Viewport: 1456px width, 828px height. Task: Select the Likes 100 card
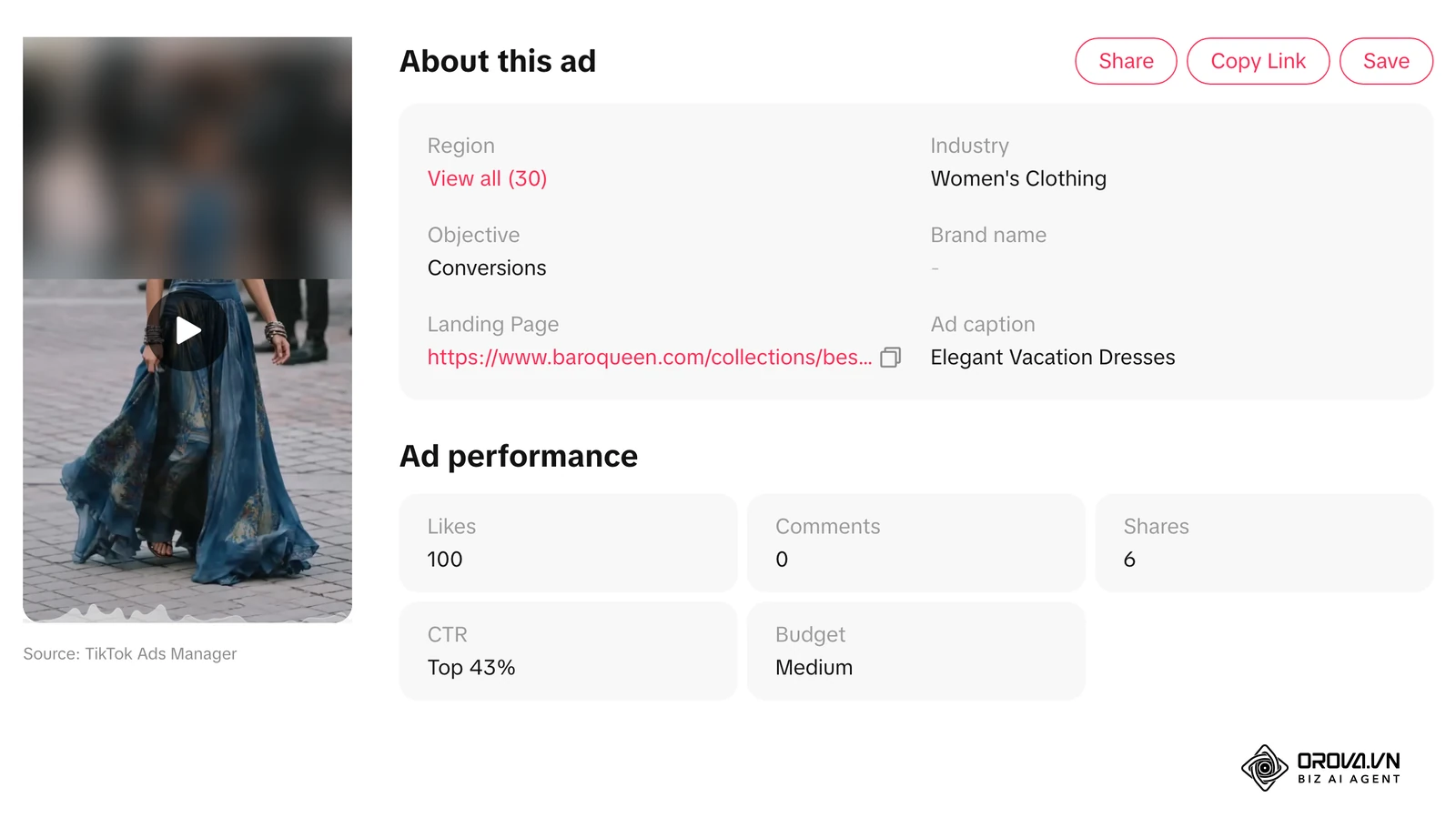[568, 543]
